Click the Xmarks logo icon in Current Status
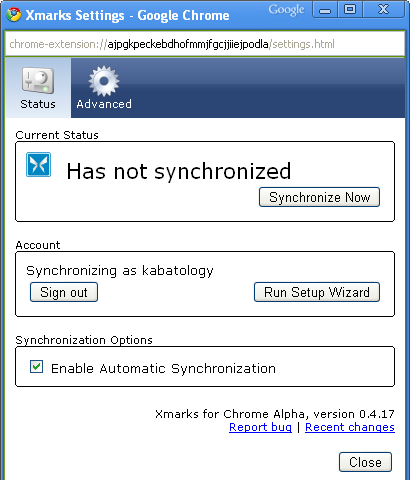This screenshot has height=480, width=410. 39,165
